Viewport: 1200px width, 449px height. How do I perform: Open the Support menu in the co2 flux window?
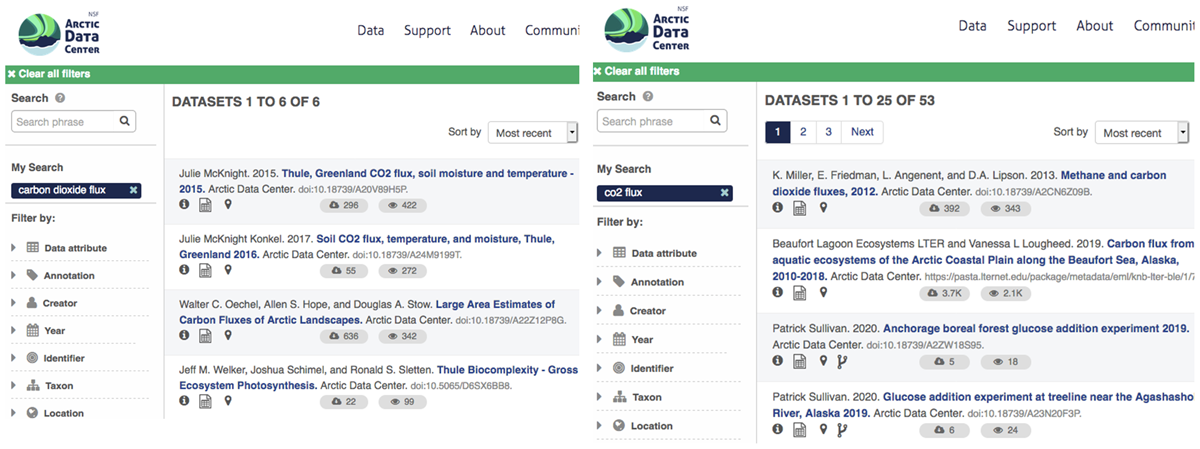pos(1031,26)
